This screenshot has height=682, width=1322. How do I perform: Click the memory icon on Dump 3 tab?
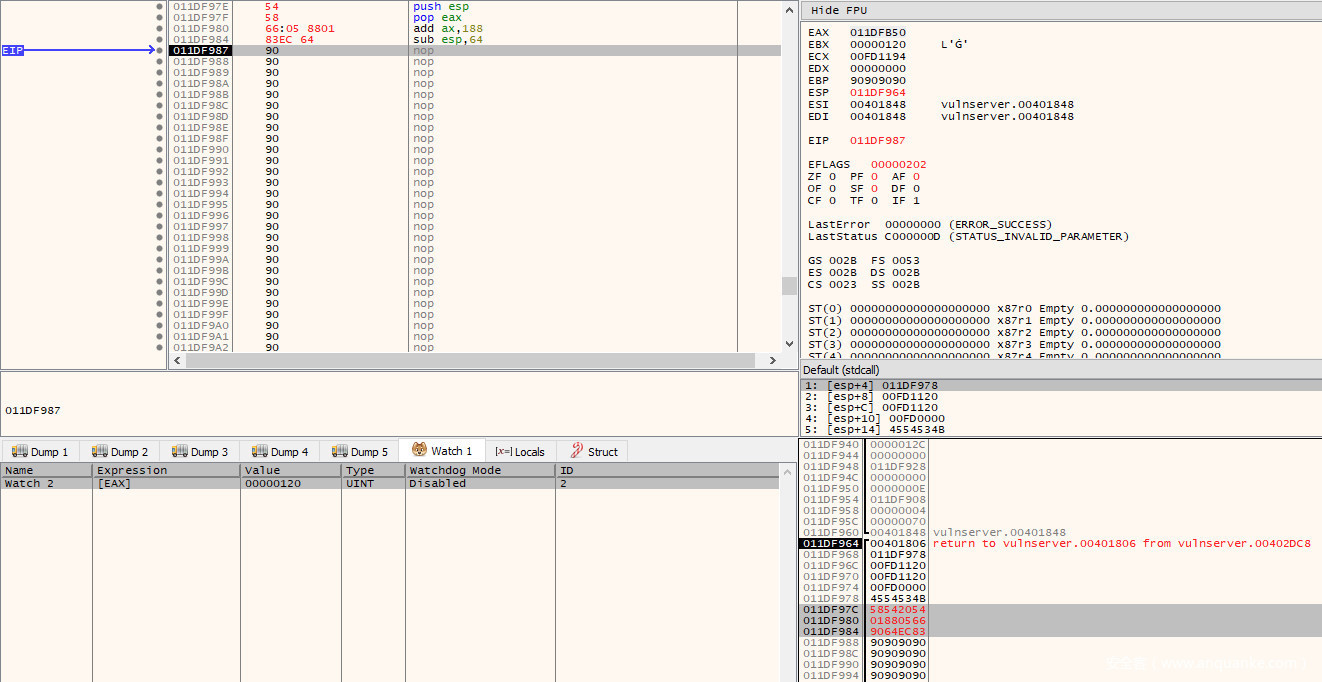(180, 452)
